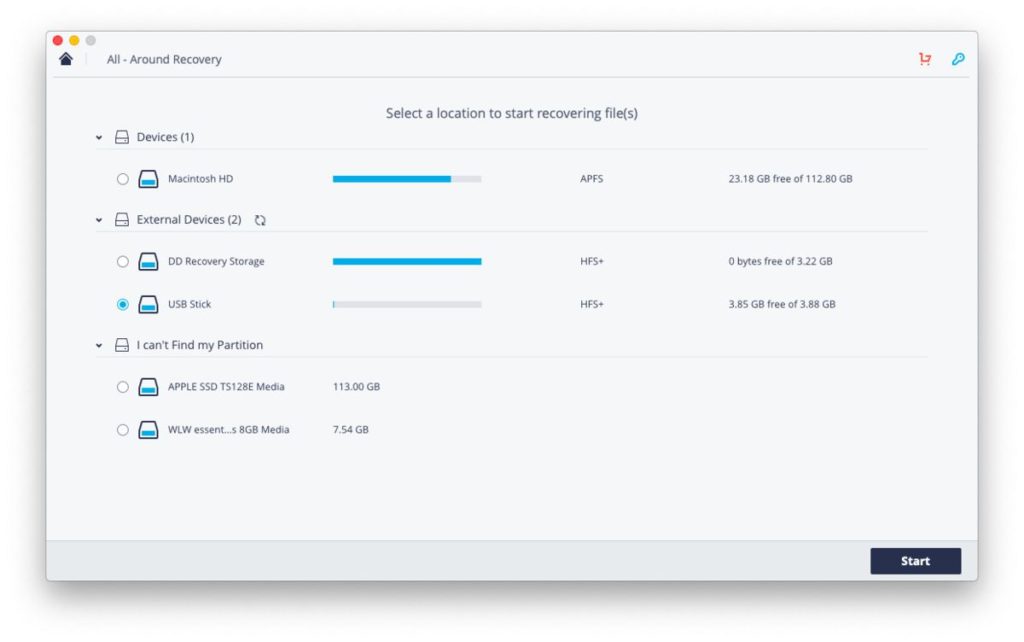The image size is (1024, 642).
Task: Open the shopping cart purchase icon
Action: pos(924,59)
